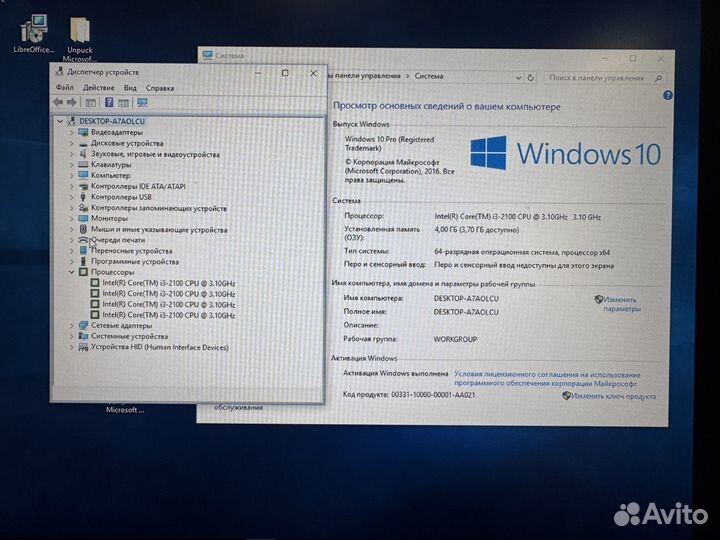Click the Очереди печати printer icon

pyautogui.click(x=83, y=240)
